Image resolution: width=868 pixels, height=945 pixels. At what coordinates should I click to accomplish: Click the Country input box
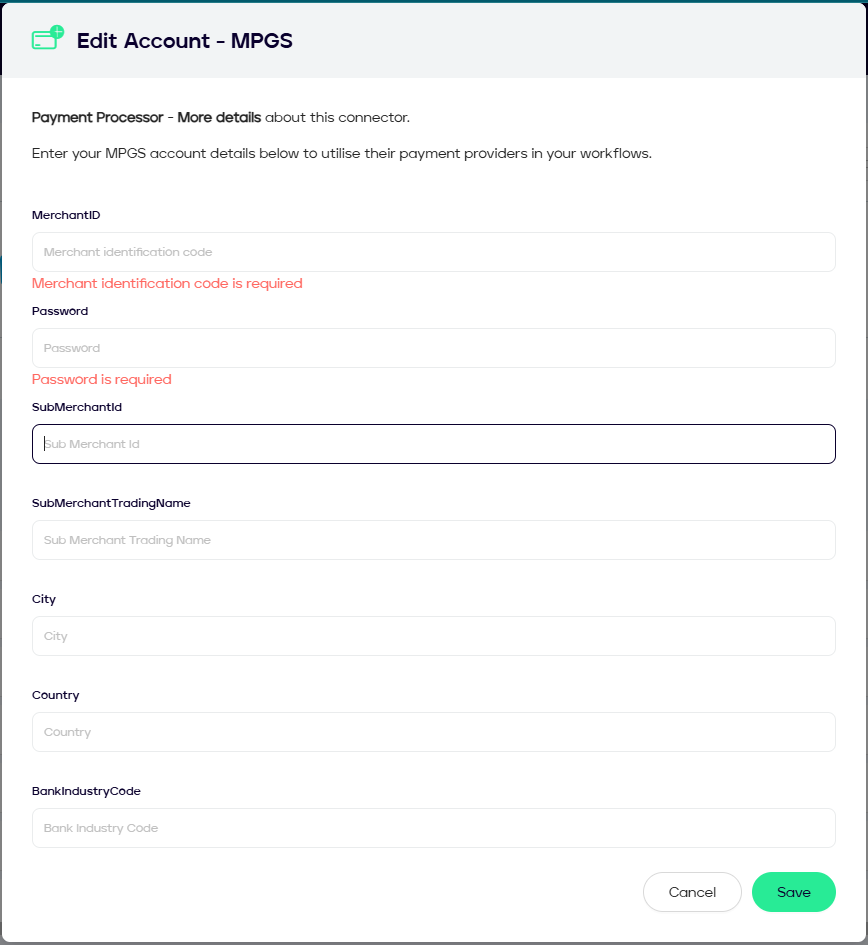pyautogui.click(x=433, y=732)
